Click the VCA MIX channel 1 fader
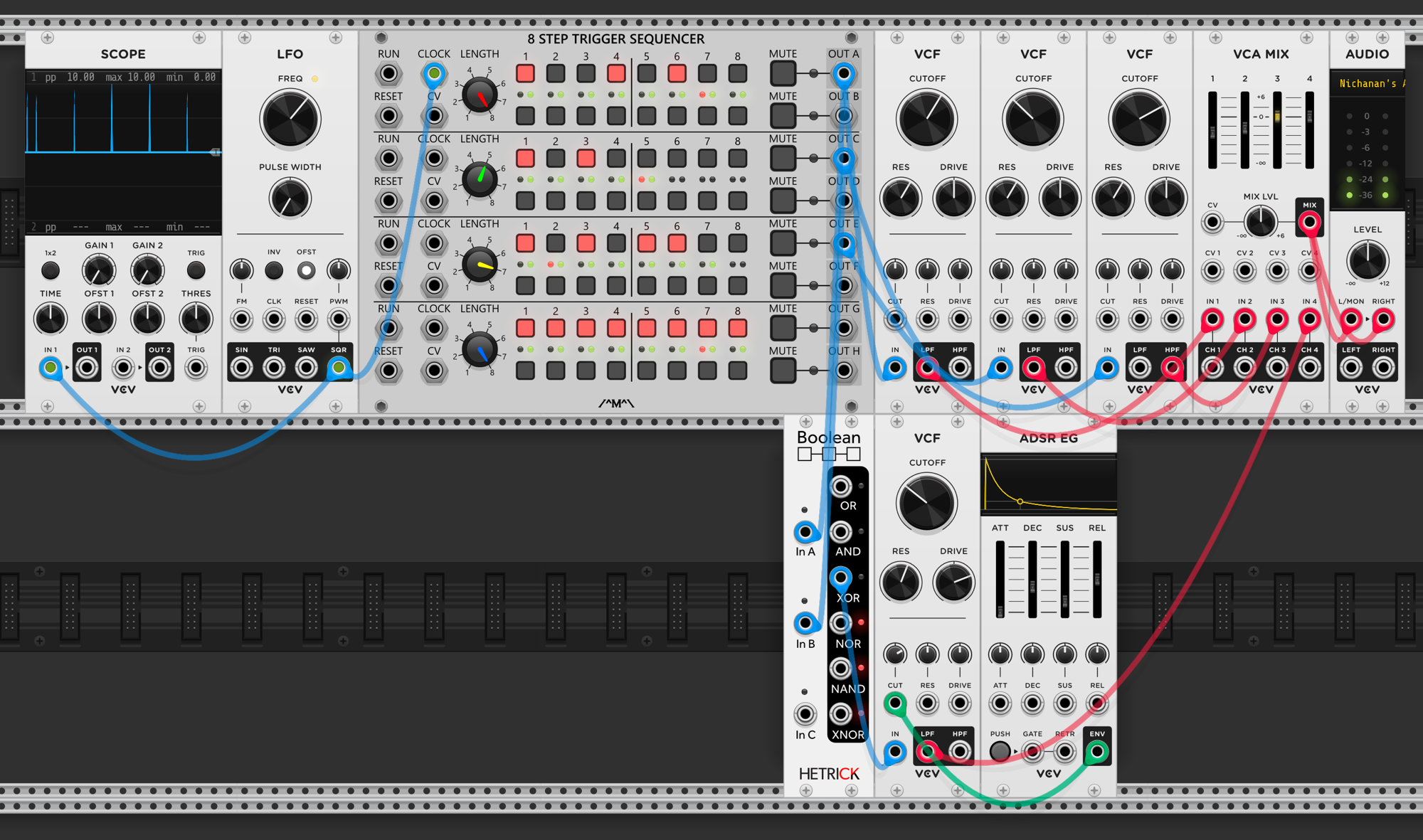Viewport: 1423px width, 840px height. [x=1212, y=130]
